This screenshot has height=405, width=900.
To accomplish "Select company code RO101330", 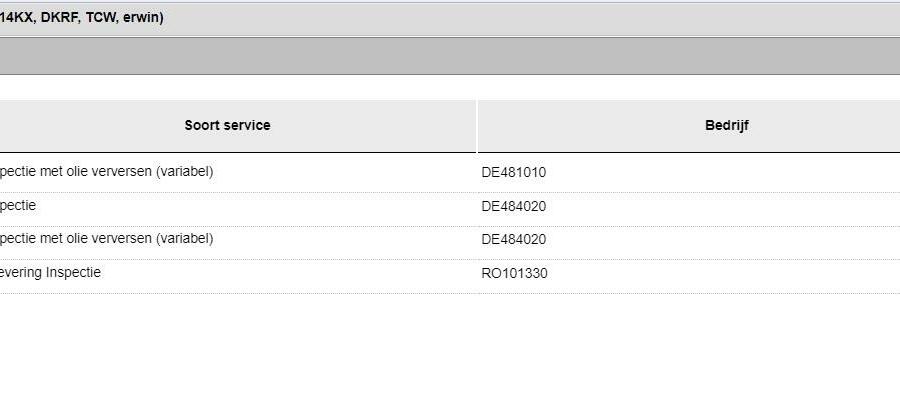I will 514,273.
